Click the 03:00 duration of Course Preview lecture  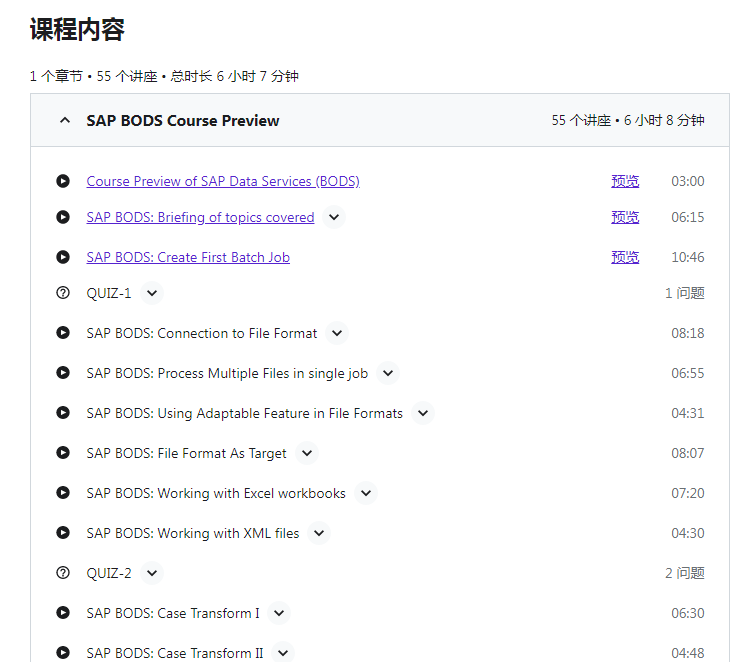coord(688,181)
